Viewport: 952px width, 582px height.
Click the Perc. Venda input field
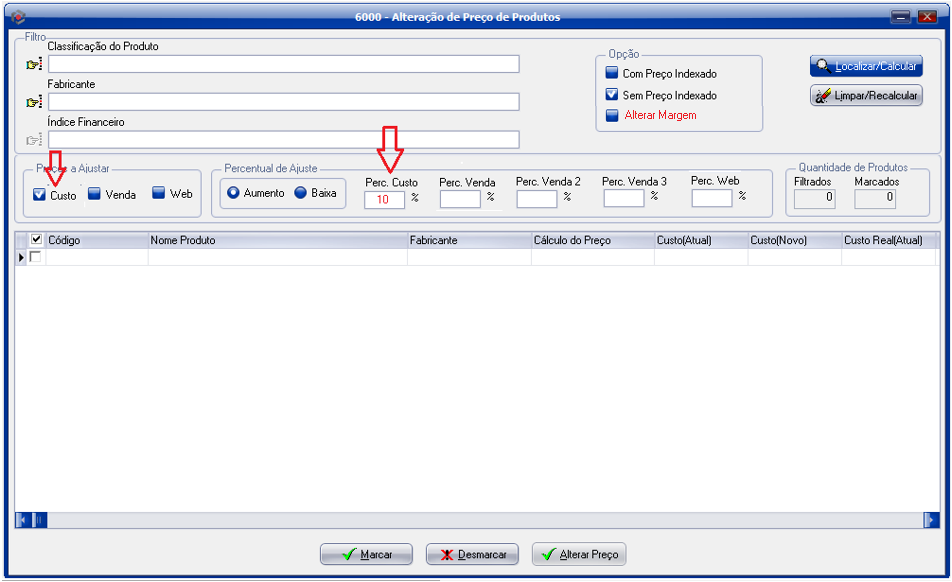(x=460, y=199)
